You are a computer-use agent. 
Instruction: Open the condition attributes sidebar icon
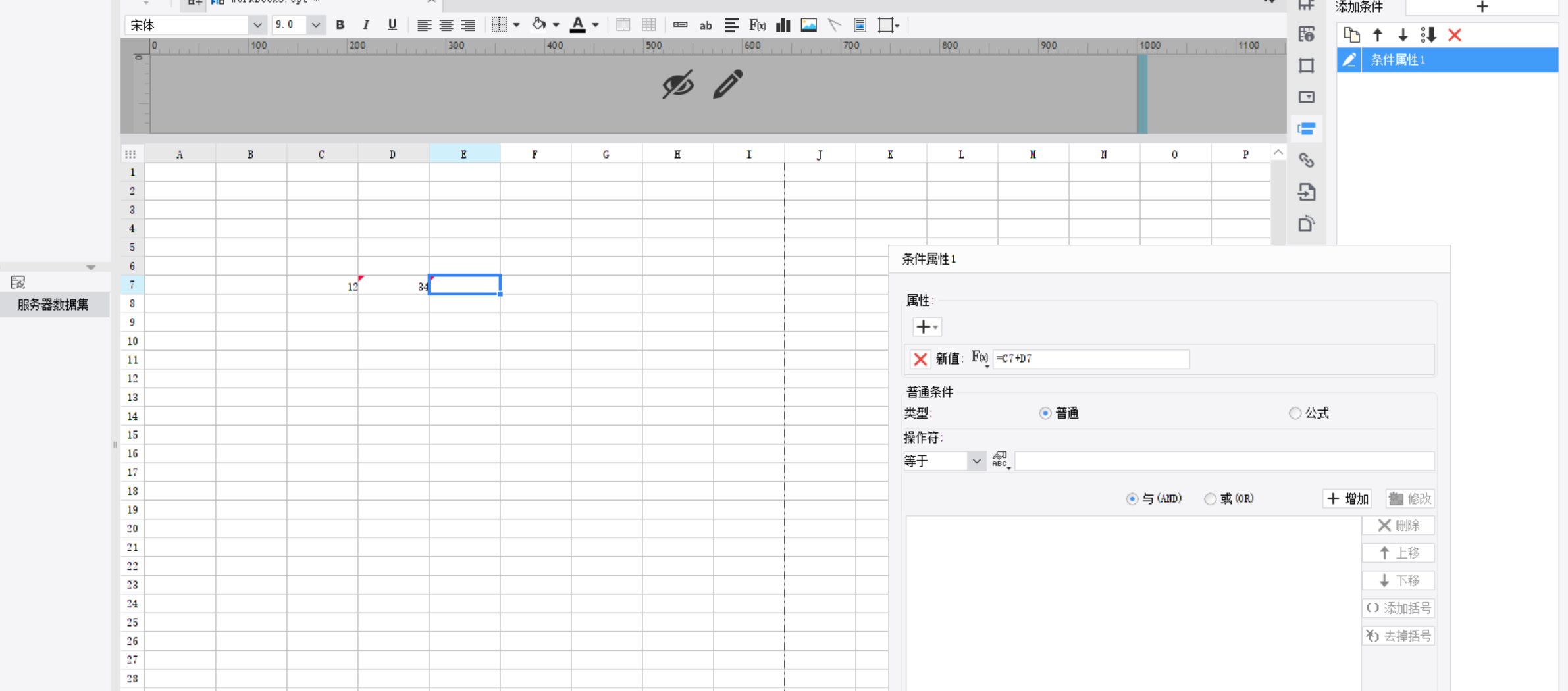[1307, 129]
